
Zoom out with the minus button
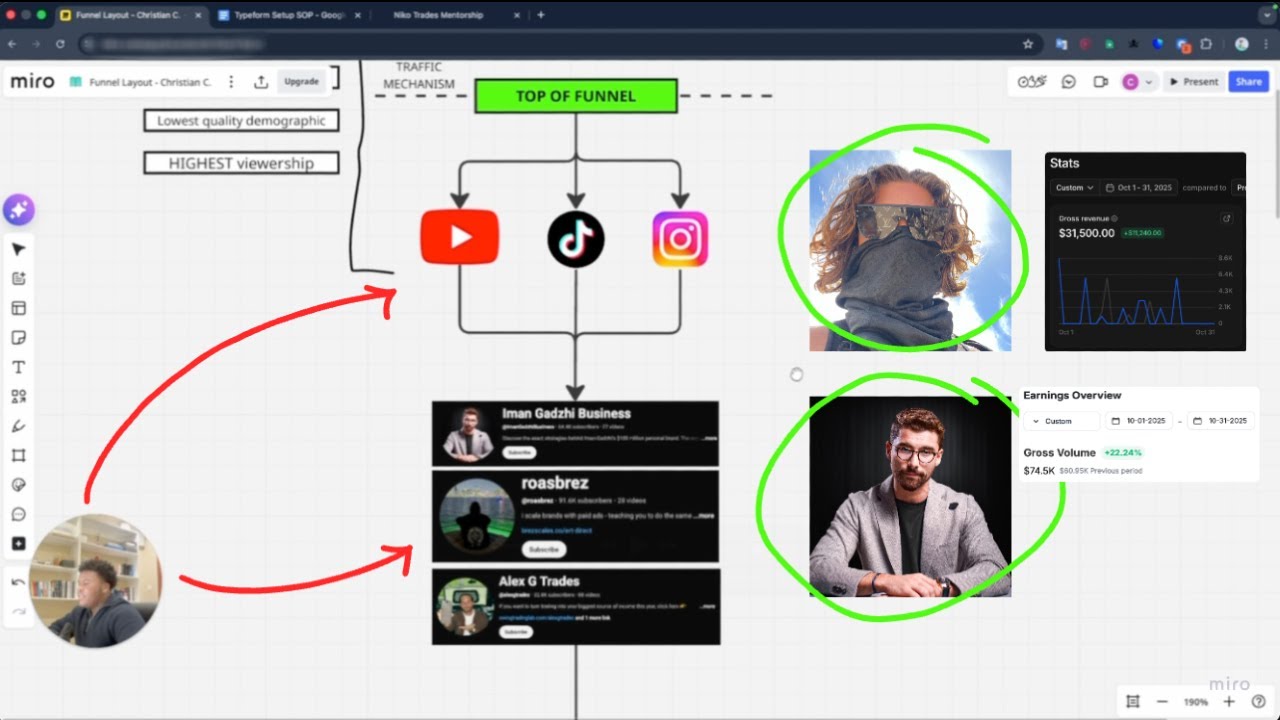pyautogui.click(x=1162, y=702)
